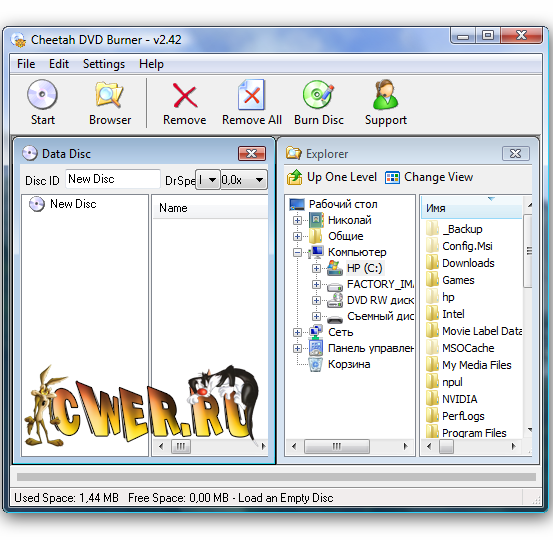Click the Up One Level folder icon

pos(294,177)
